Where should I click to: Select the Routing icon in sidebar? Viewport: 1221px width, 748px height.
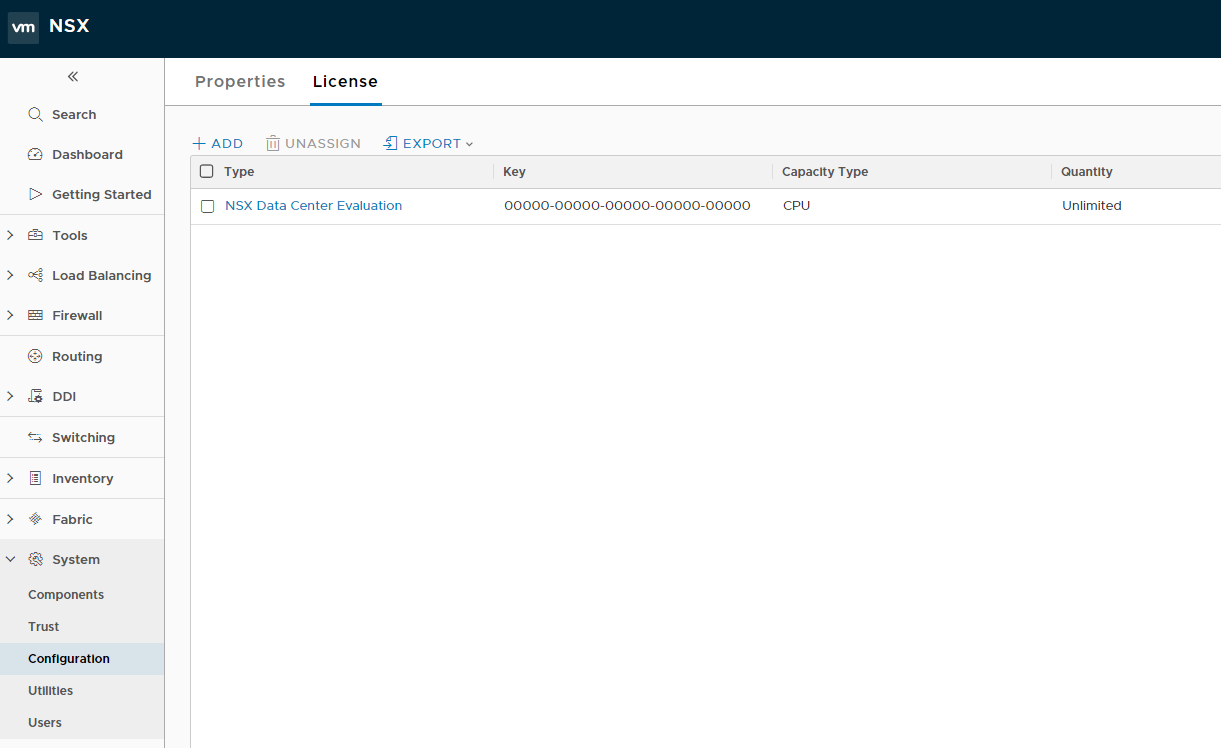tap(36, 357)
